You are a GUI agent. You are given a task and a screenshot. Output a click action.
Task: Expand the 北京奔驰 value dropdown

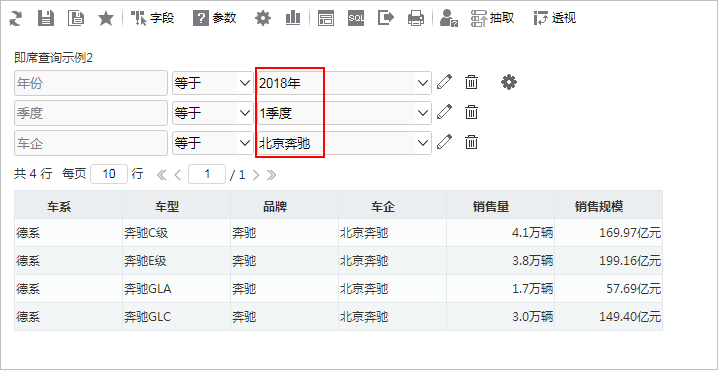422,143
